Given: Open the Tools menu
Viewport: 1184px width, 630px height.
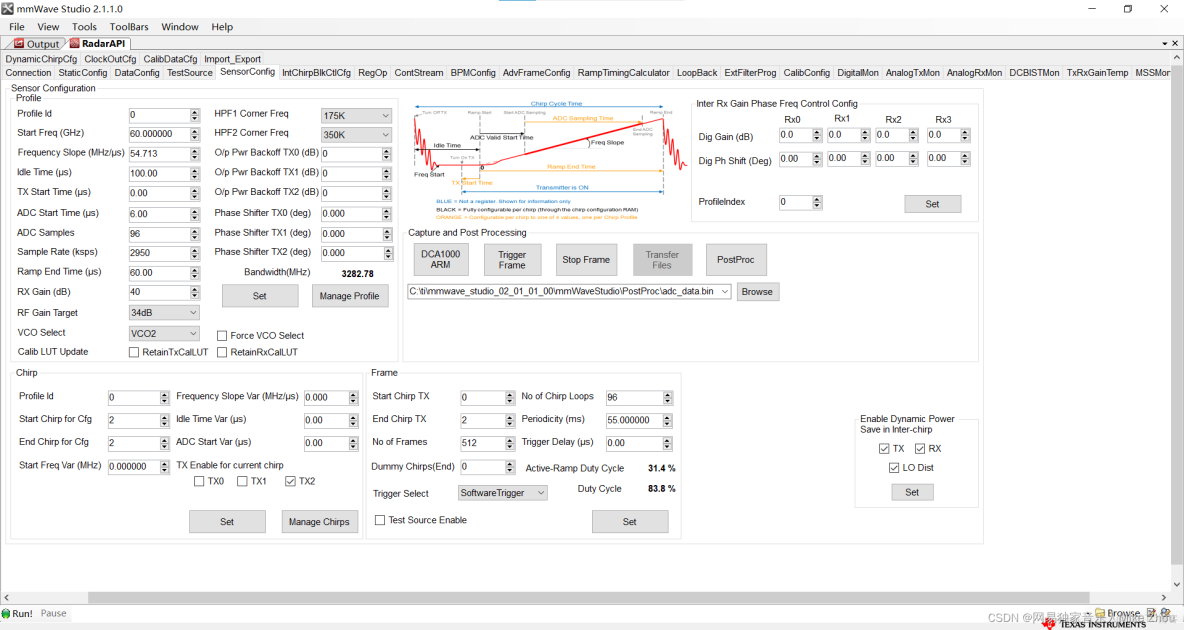Looking at the screenshot, I should (84, 27).
